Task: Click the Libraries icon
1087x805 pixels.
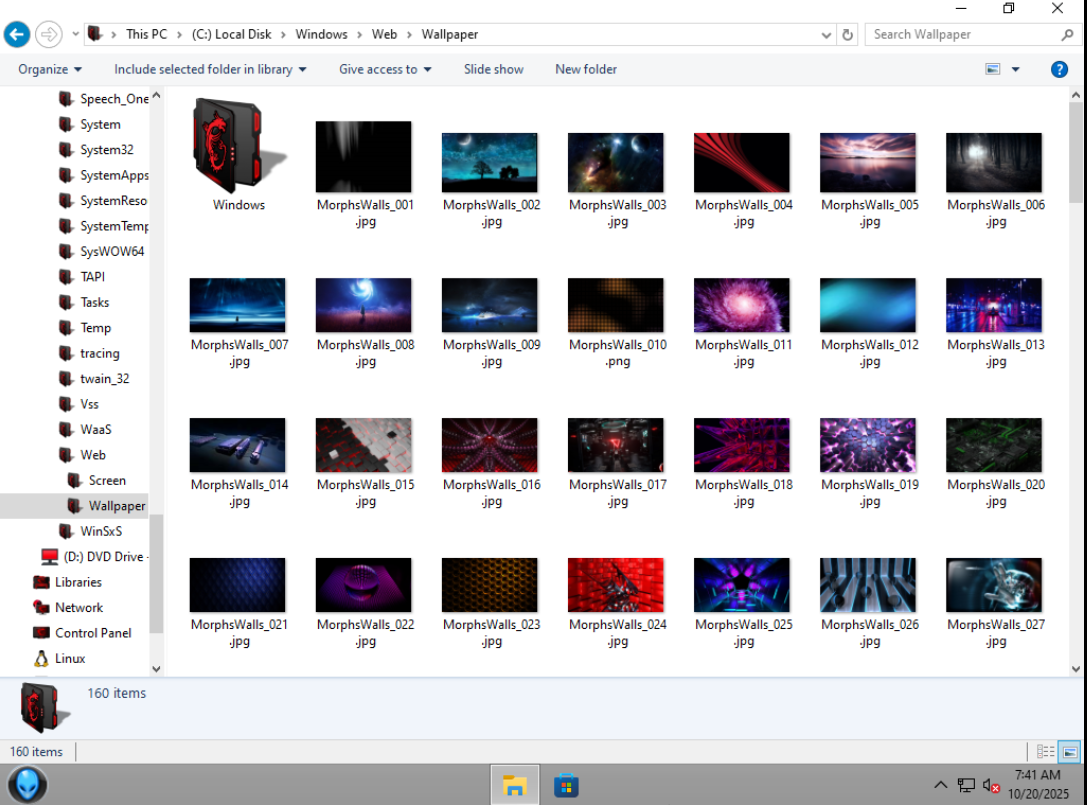Action: point(42,582)
